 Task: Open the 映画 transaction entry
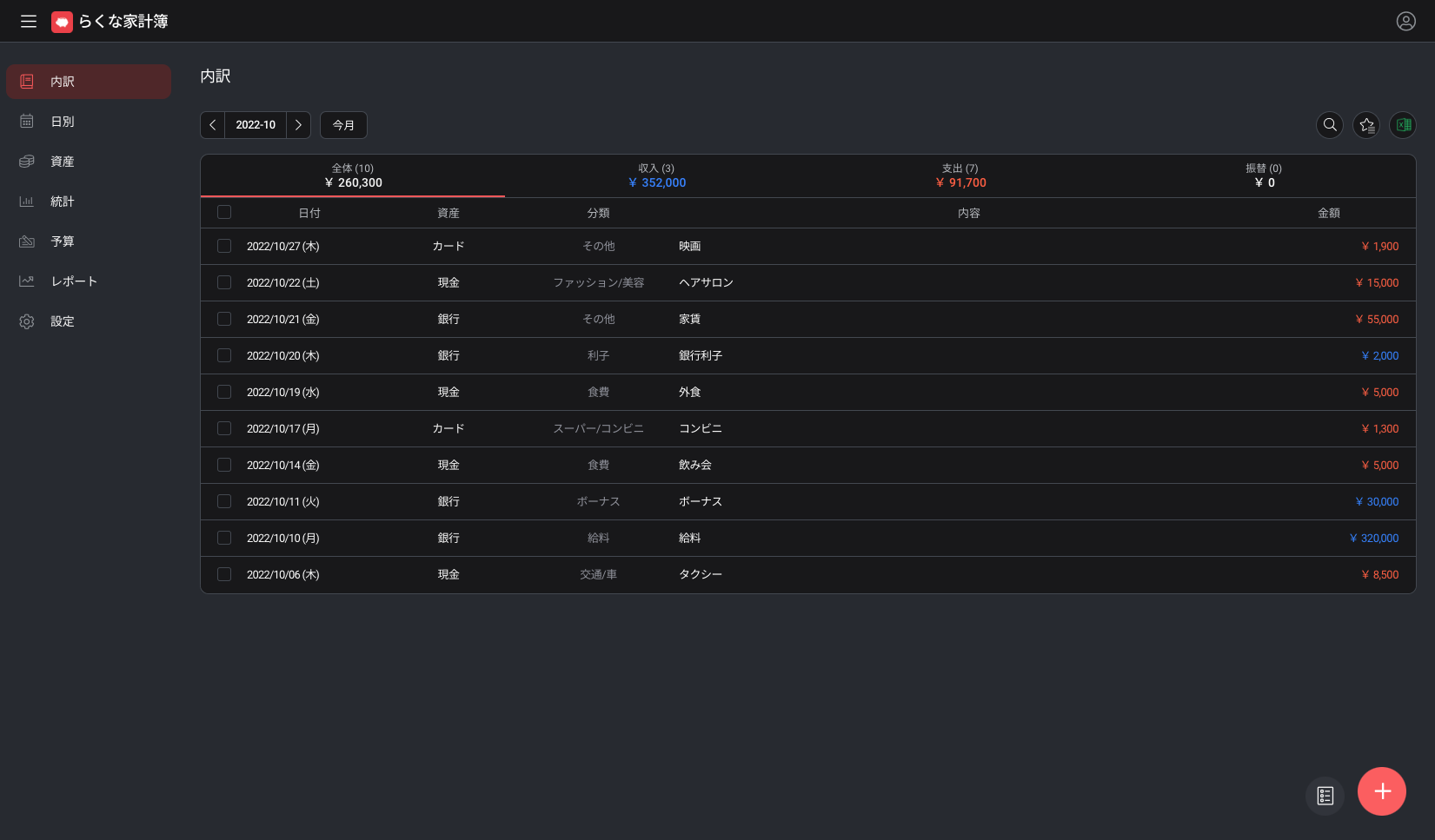pyautogui.click(x=690, y=246)
